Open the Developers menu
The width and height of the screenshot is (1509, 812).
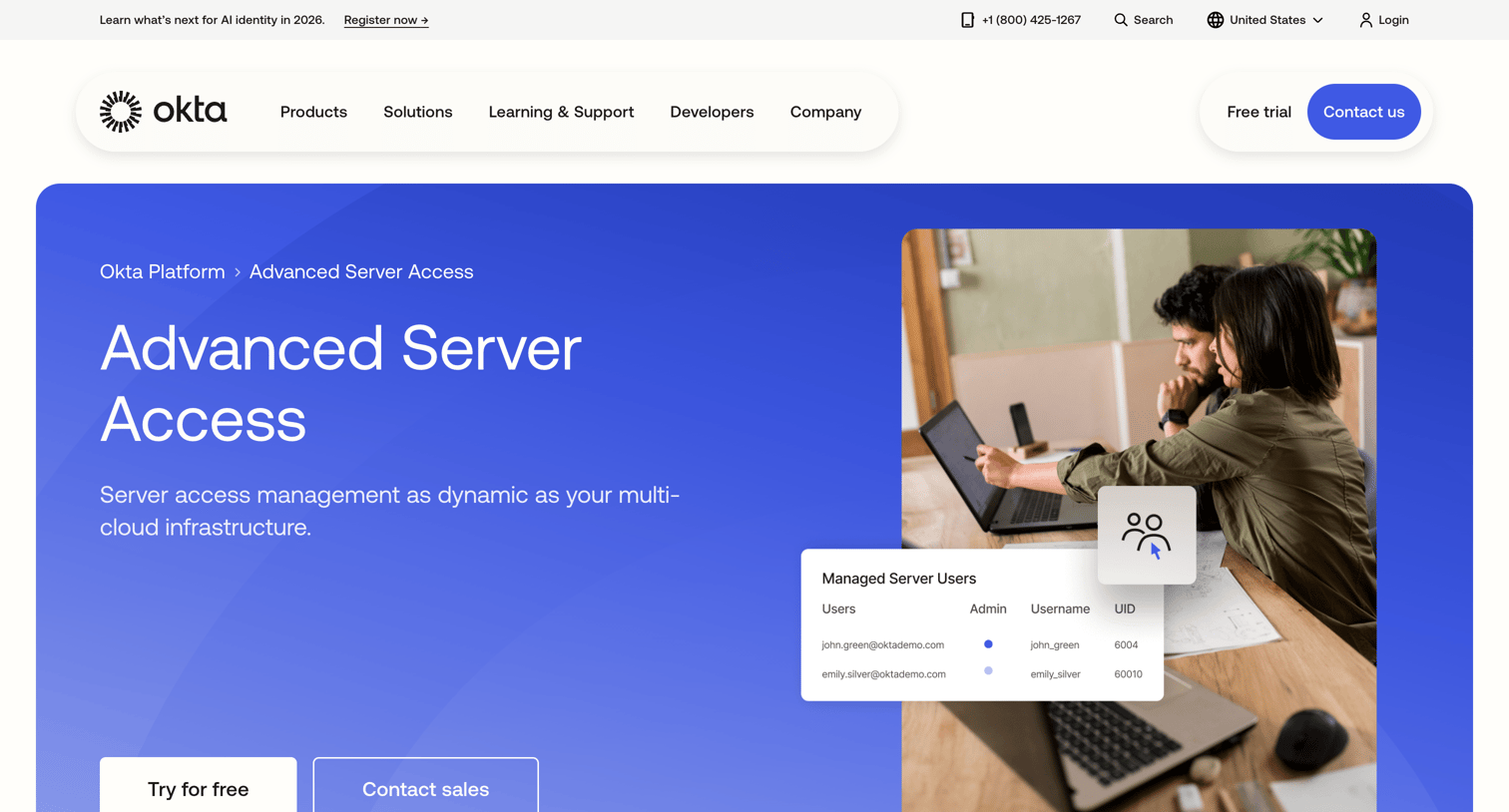click(712, 112)
